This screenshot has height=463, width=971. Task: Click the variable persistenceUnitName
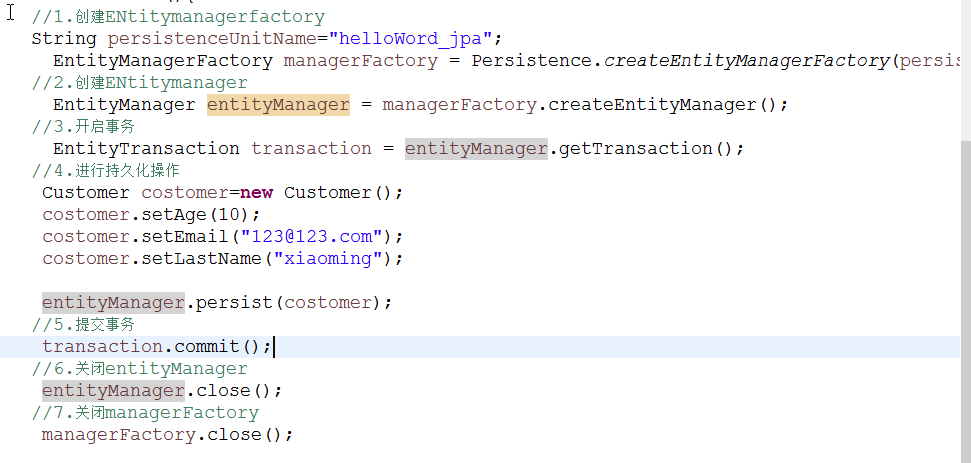tap(212, 38)
